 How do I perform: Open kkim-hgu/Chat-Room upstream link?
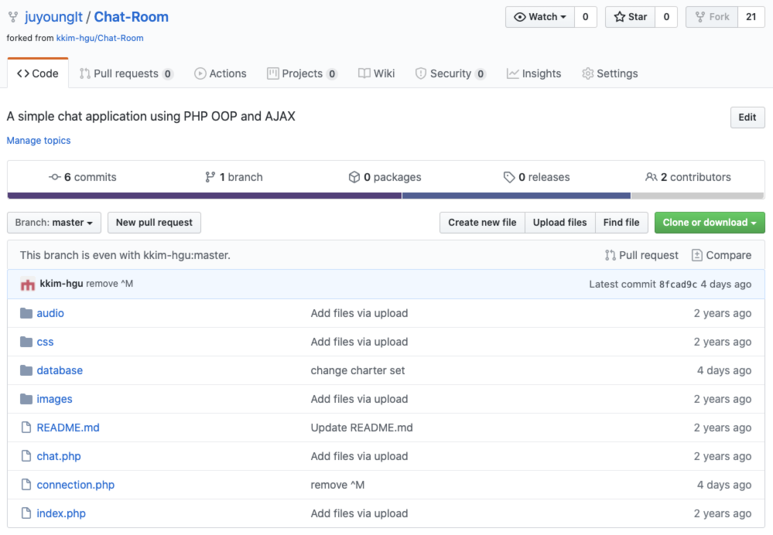point(100,38)
